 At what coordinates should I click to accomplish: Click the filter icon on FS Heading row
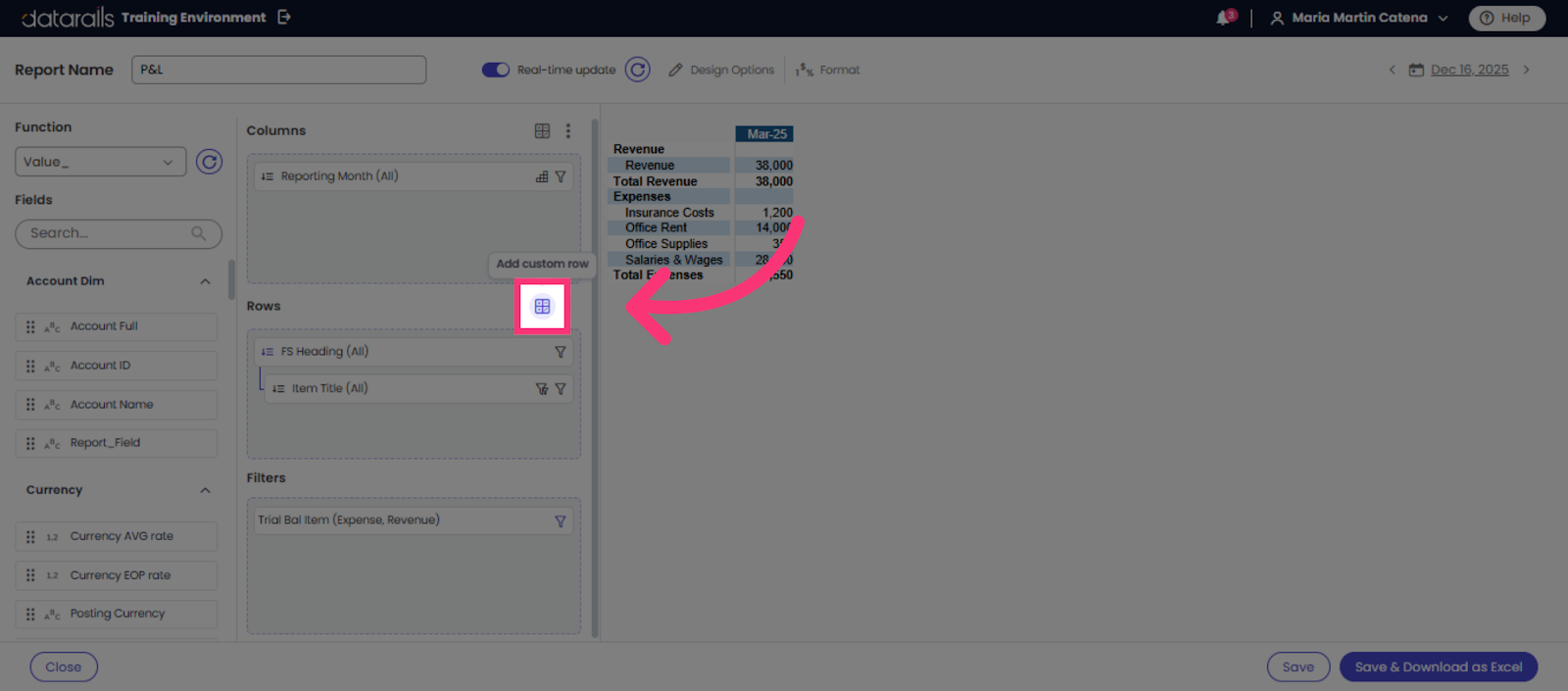(561, 352)
